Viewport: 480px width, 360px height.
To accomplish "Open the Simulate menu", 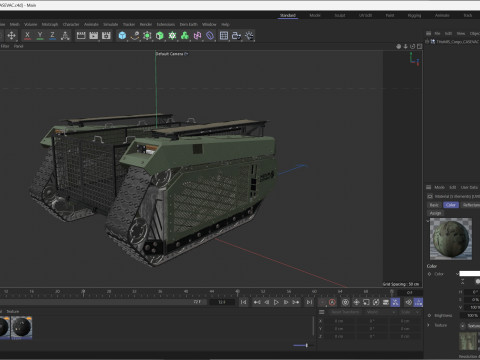I will pyautogui.click(x=111, y=24).
